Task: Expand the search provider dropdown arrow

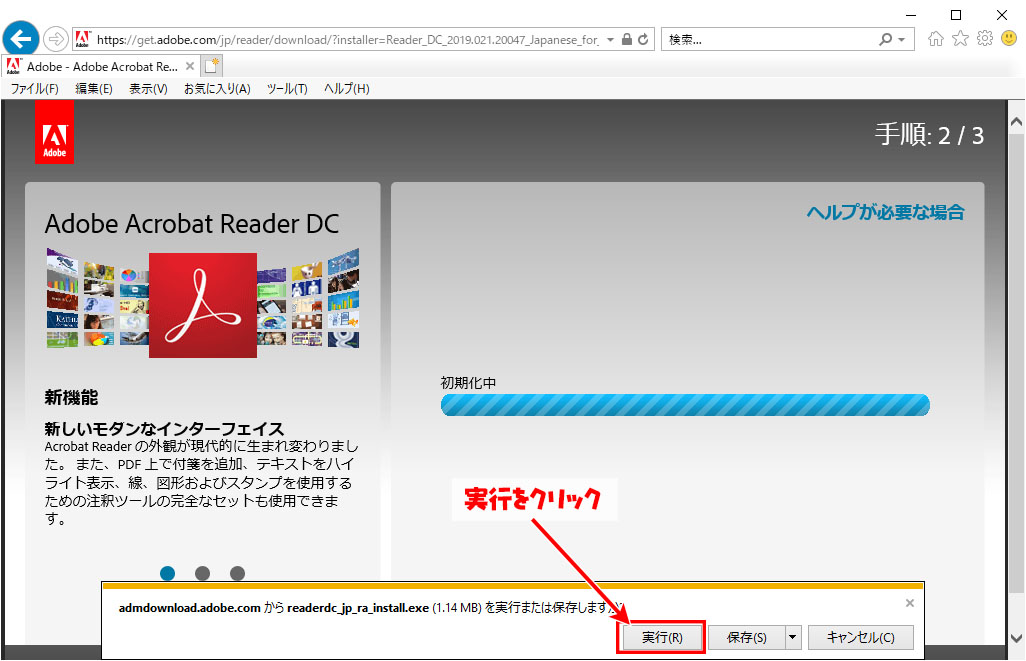Action: 902,39
